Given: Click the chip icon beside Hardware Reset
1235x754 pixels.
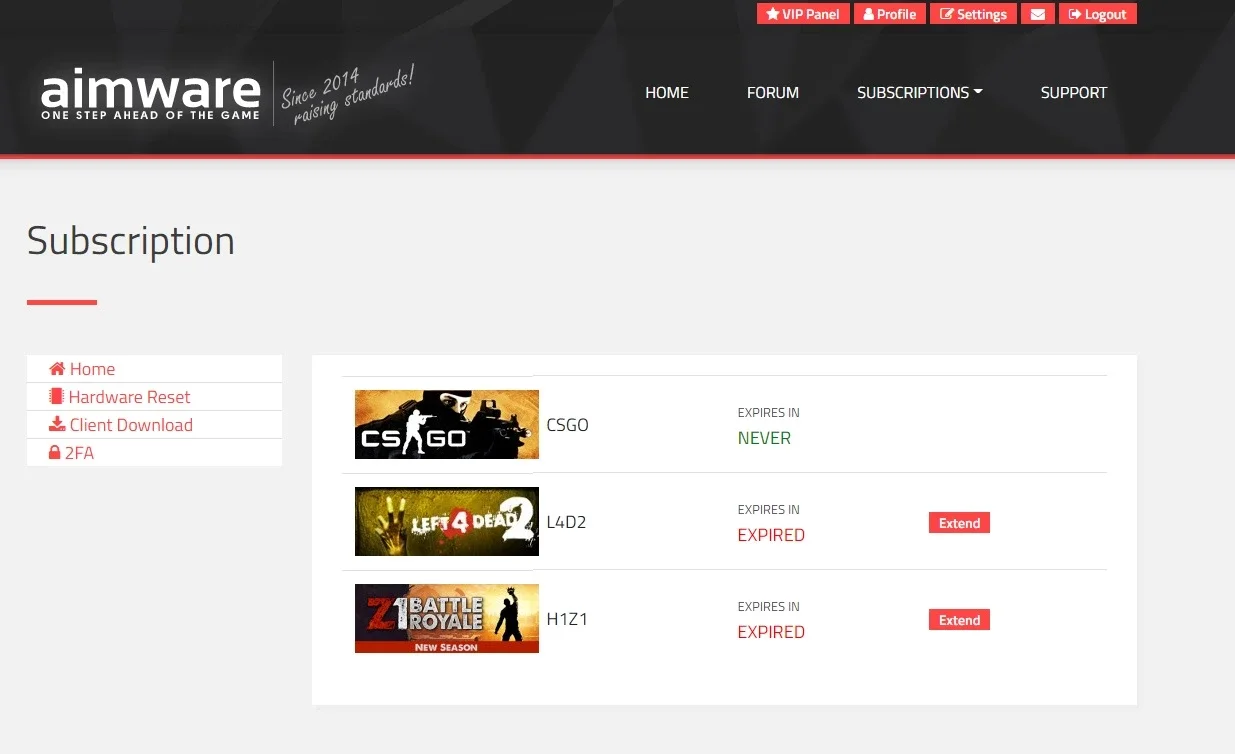Looking at the screenshot, I should tap(56, 397).
